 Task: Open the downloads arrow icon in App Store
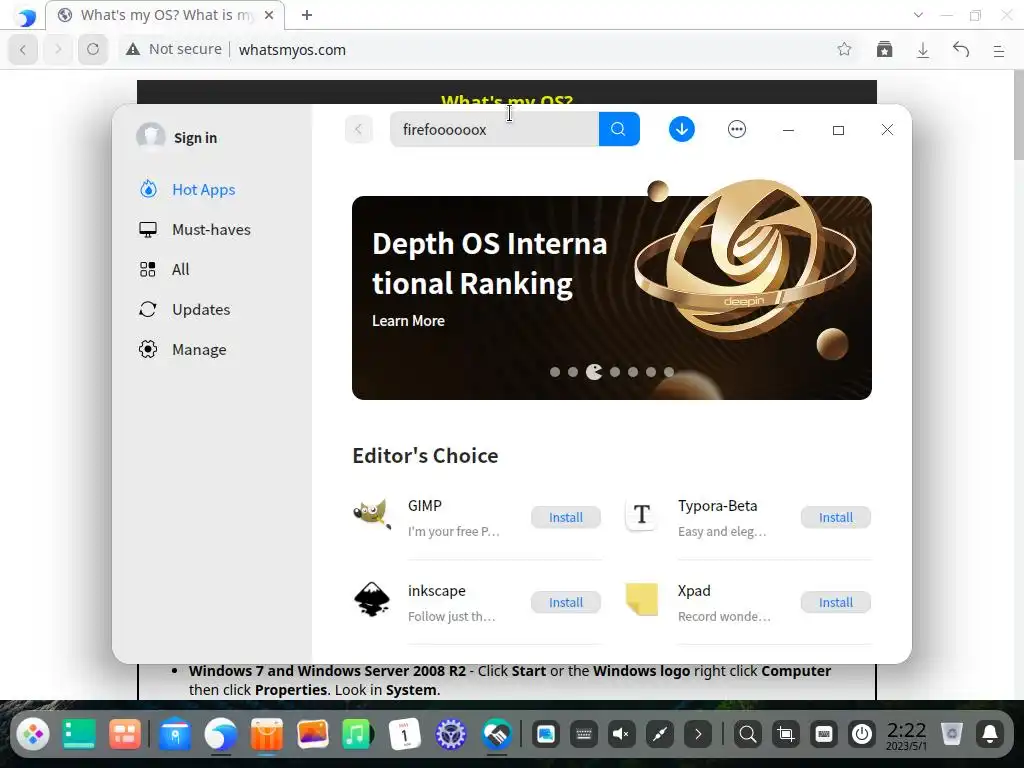(681, 129)
